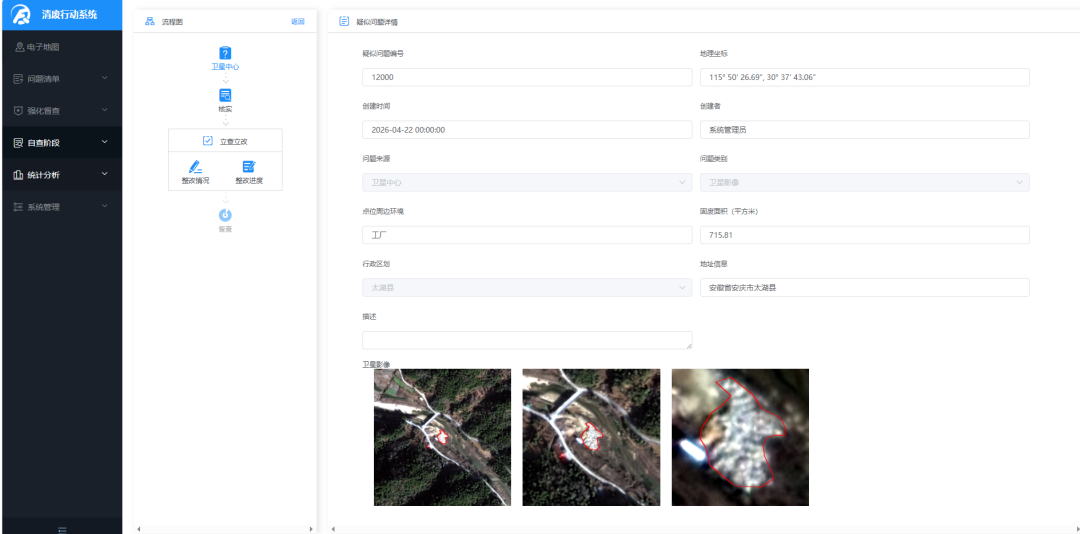Expand the 问题清单 menu chevron
The width and height of the screenshot is (1080, 534).
(x=105, y=79)
